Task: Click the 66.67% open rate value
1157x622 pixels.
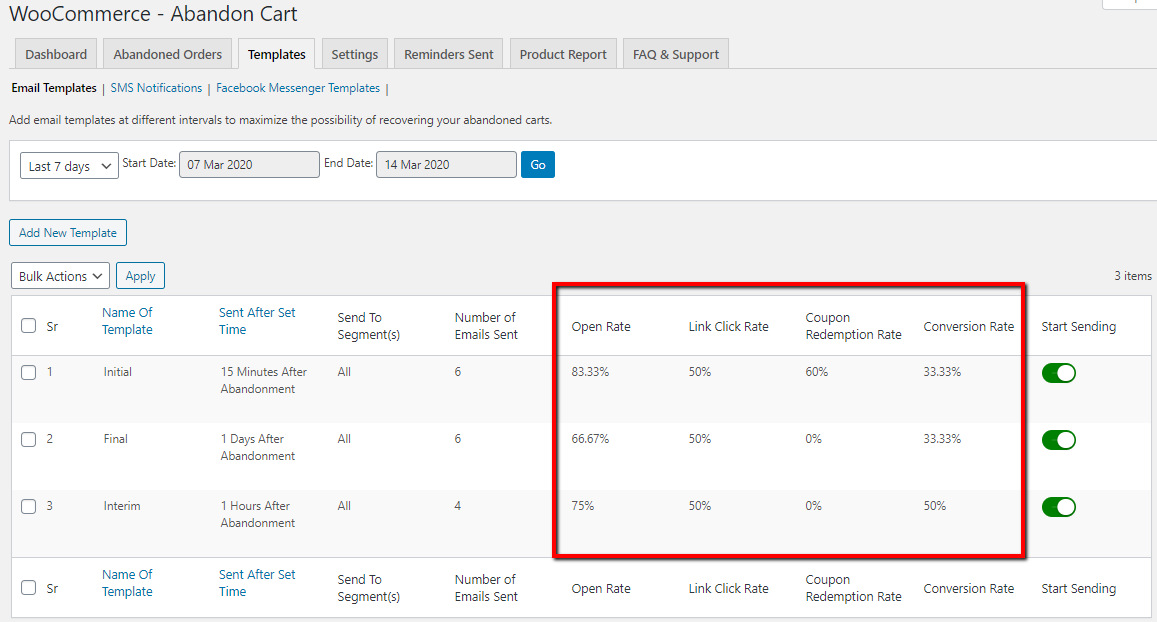Action: 590,439
